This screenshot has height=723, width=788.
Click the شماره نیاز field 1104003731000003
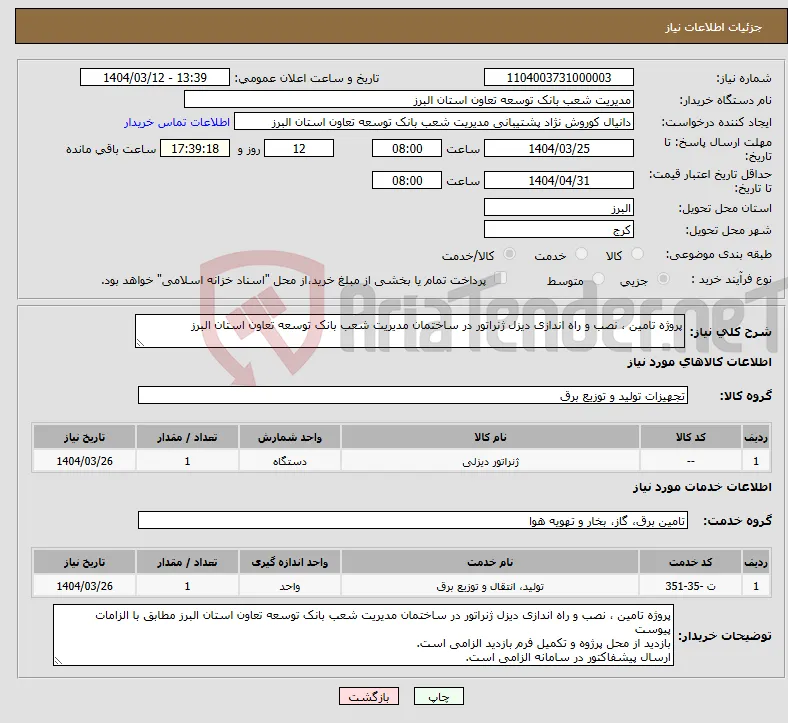pos(558,77)
